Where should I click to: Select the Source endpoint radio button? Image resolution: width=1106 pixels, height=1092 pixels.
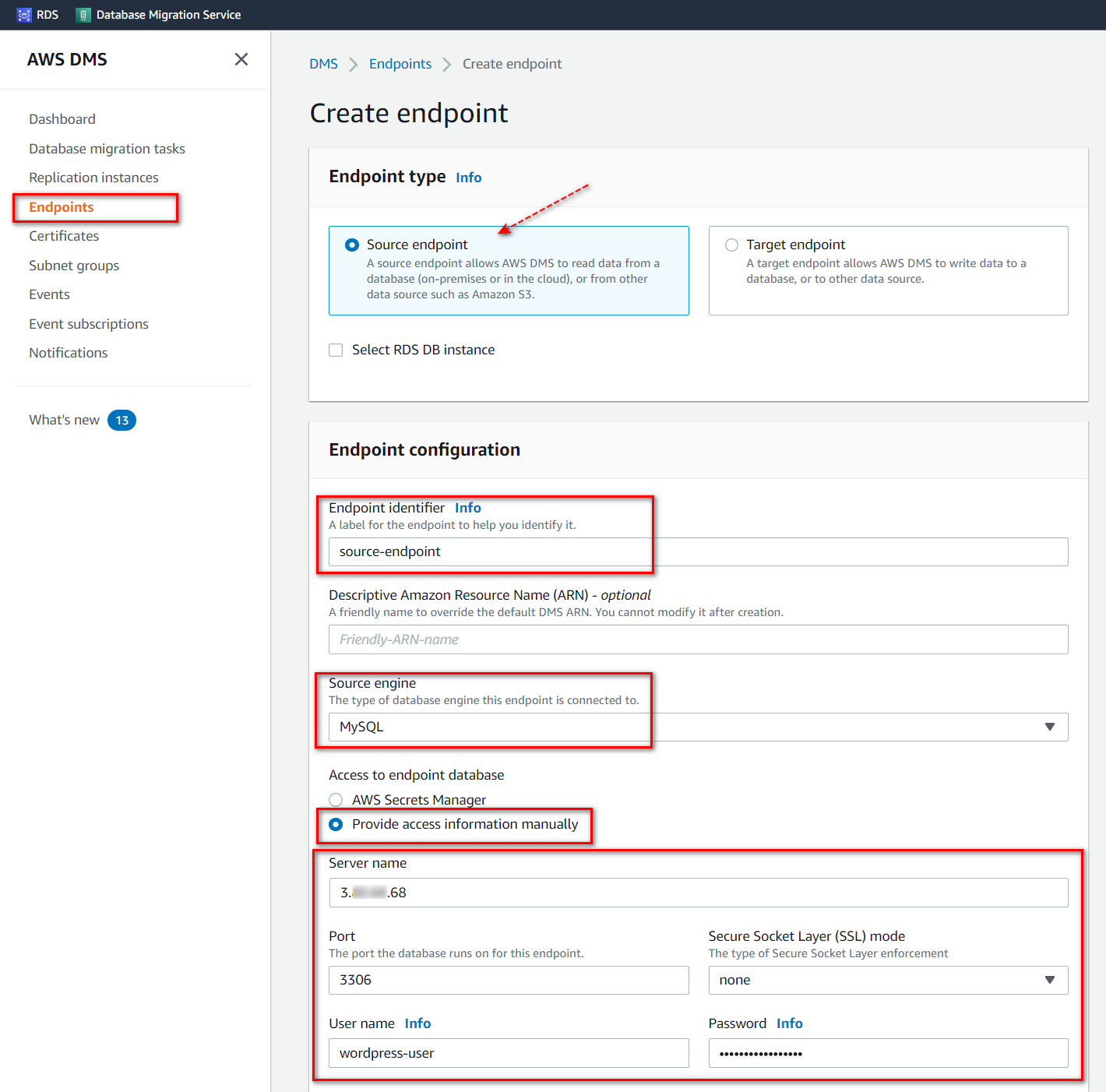(352, 245)
